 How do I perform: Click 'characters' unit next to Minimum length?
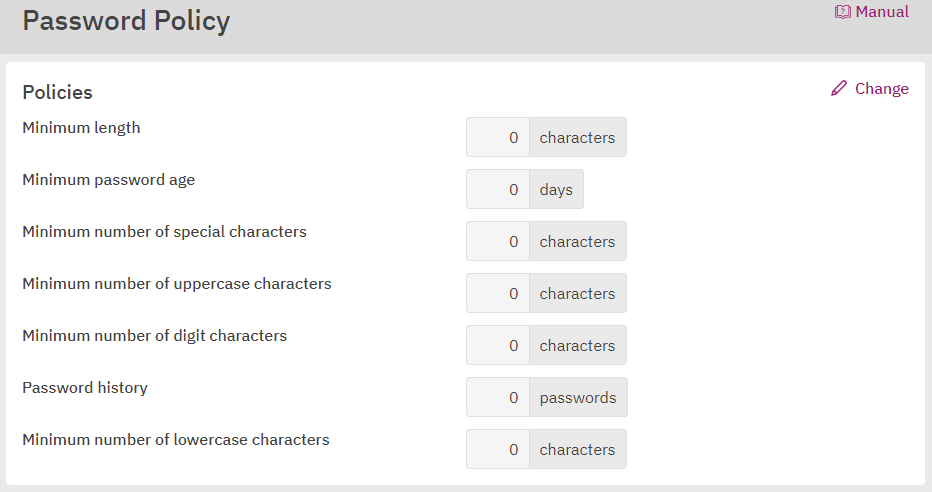[x=578, y=137]
